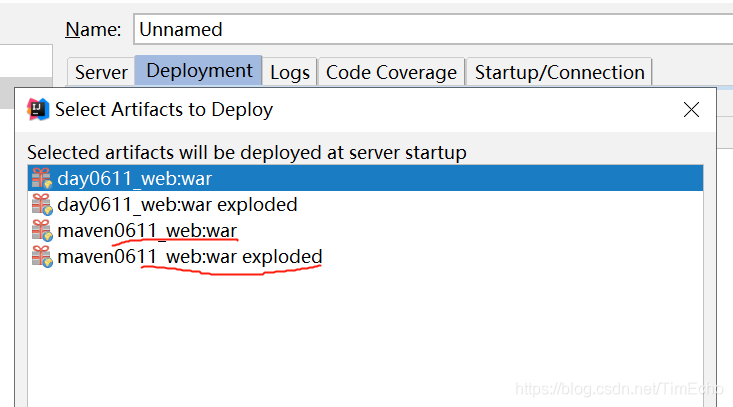Viewport: 733px width, 407px height.
Task: Select the maven0611_web:war row
Action: tap(365, 230)
